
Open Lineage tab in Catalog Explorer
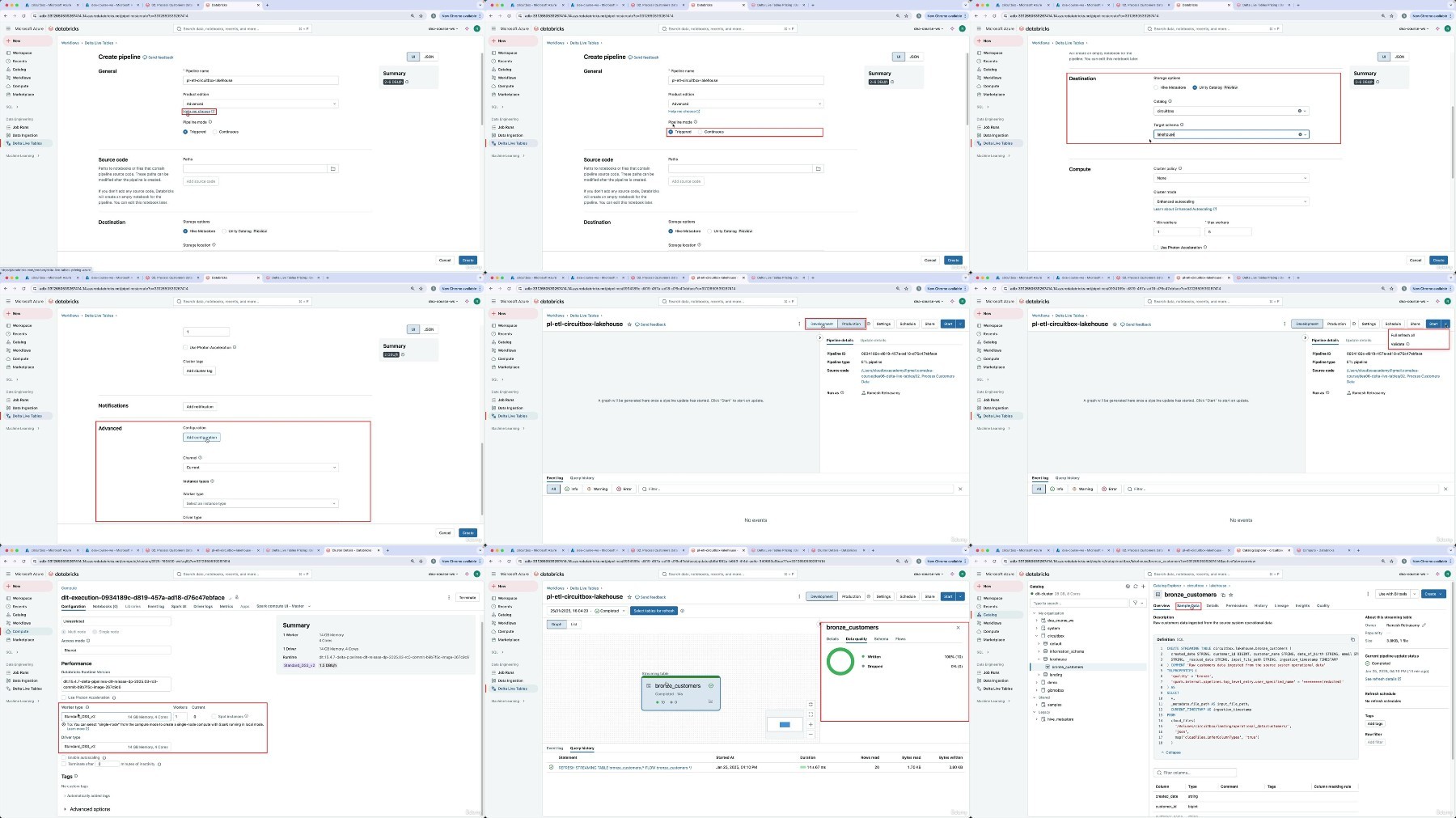click(x=1281, y=605)
